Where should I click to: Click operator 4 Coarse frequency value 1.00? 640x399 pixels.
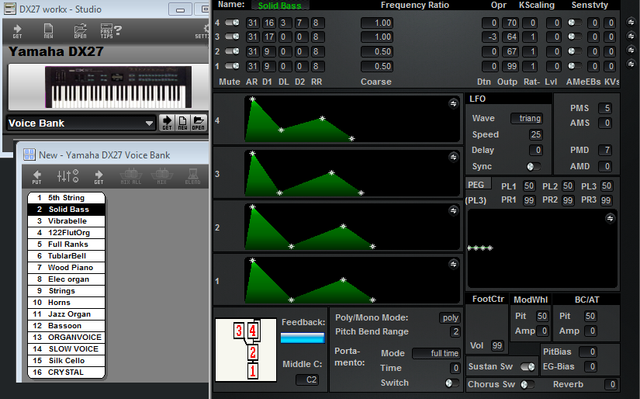click(377, 23)
